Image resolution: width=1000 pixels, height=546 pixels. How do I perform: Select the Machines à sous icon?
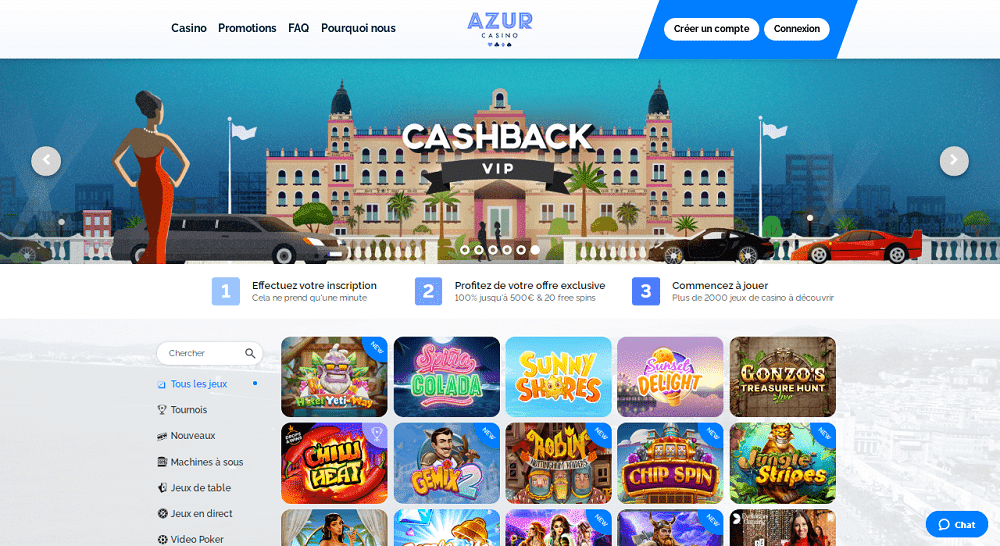pyautogui.click(x=162, y=462)
